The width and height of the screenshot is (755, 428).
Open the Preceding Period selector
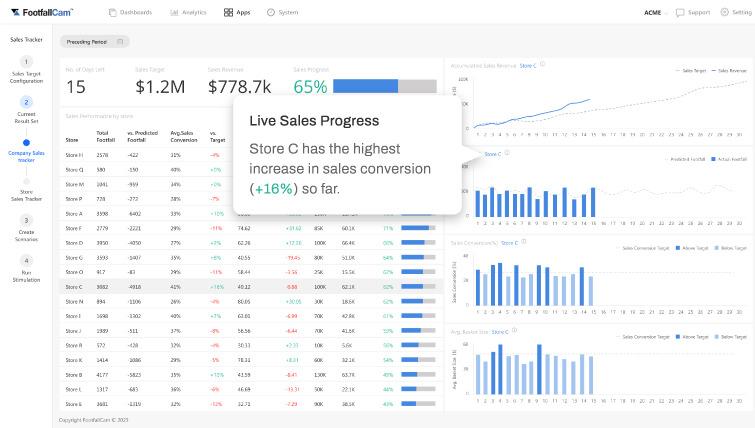95,42
